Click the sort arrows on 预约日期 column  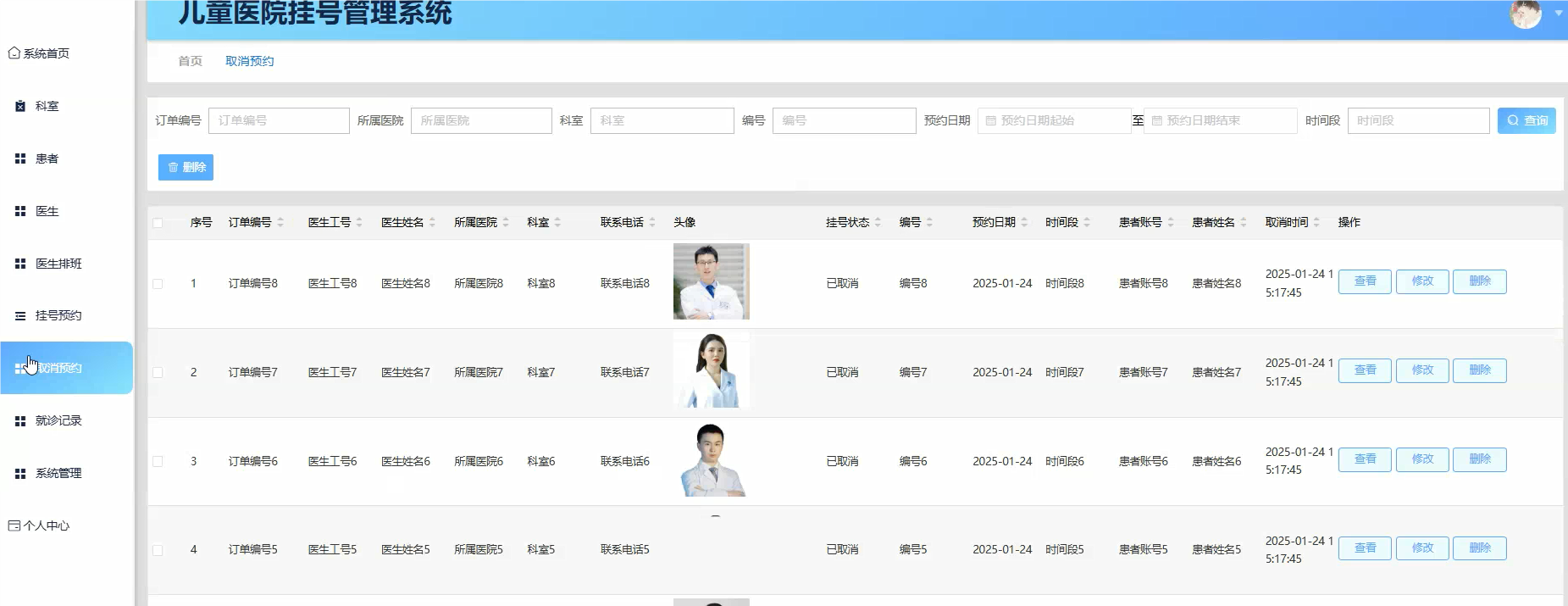pyautogui.click(x=1024, y=223)
